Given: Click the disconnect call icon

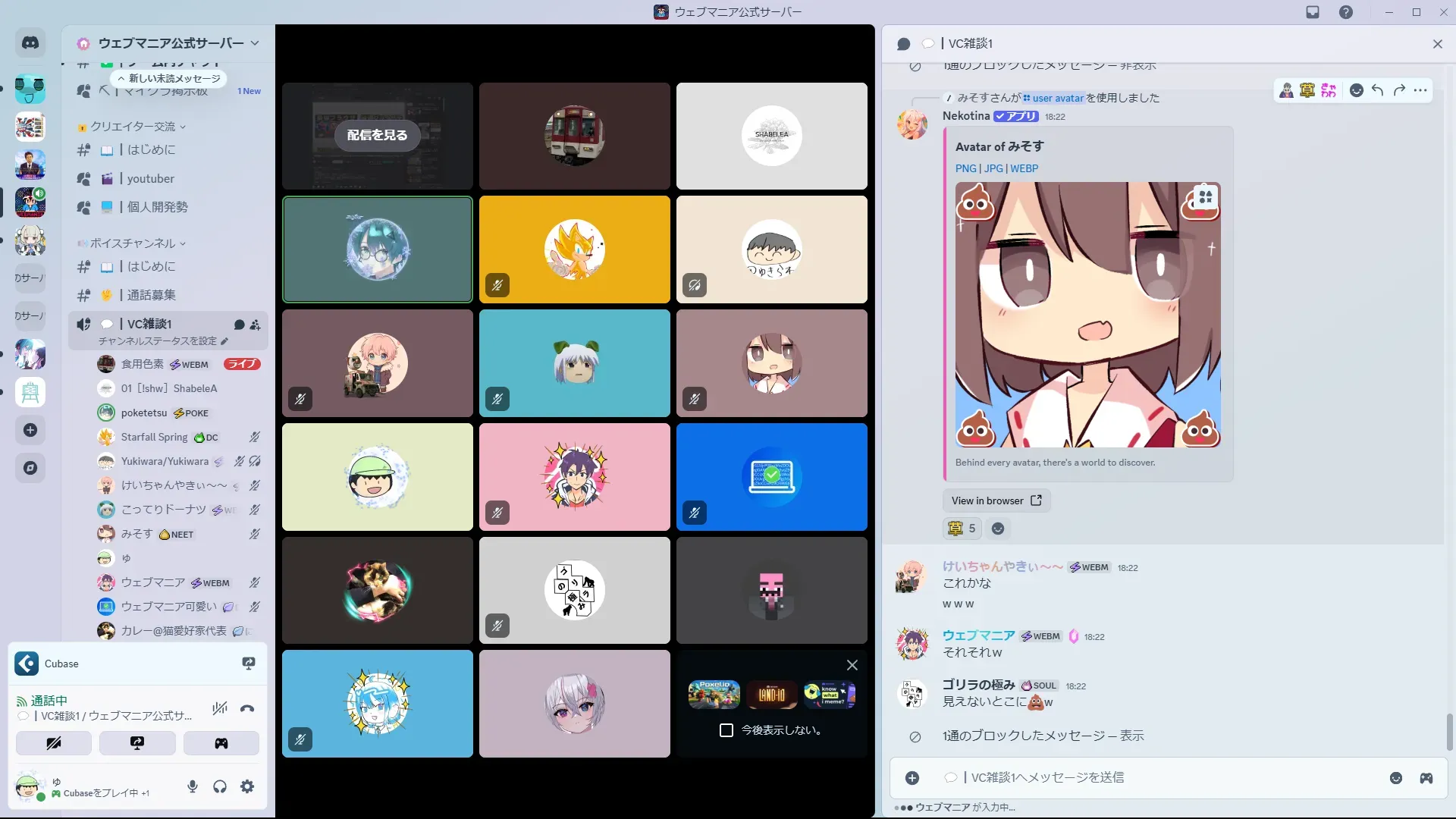Looking at the screenshot, I should tap(247, 708).
